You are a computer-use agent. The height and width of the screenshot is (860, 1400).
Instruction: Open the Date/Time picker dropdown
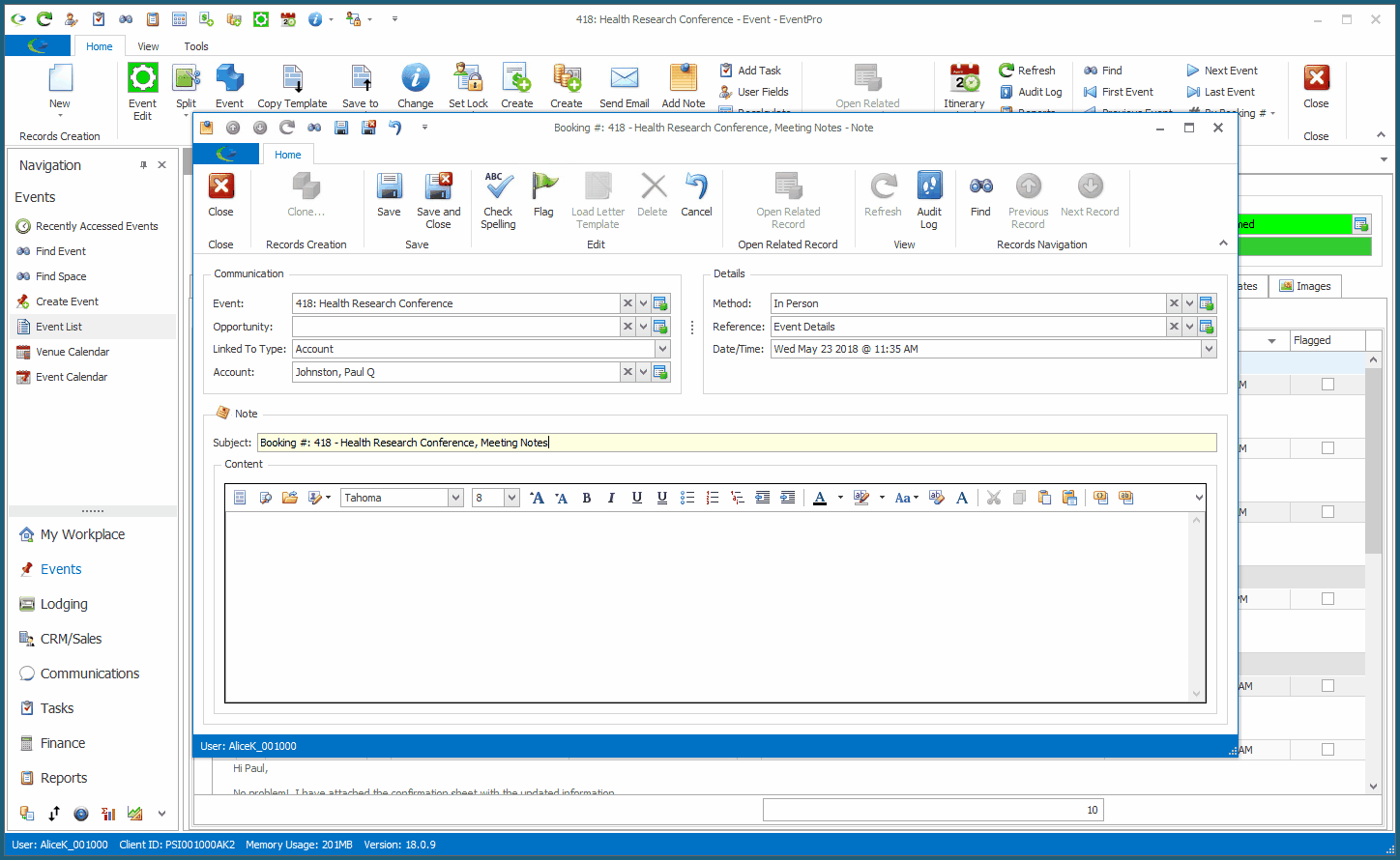pos(1209,349)
